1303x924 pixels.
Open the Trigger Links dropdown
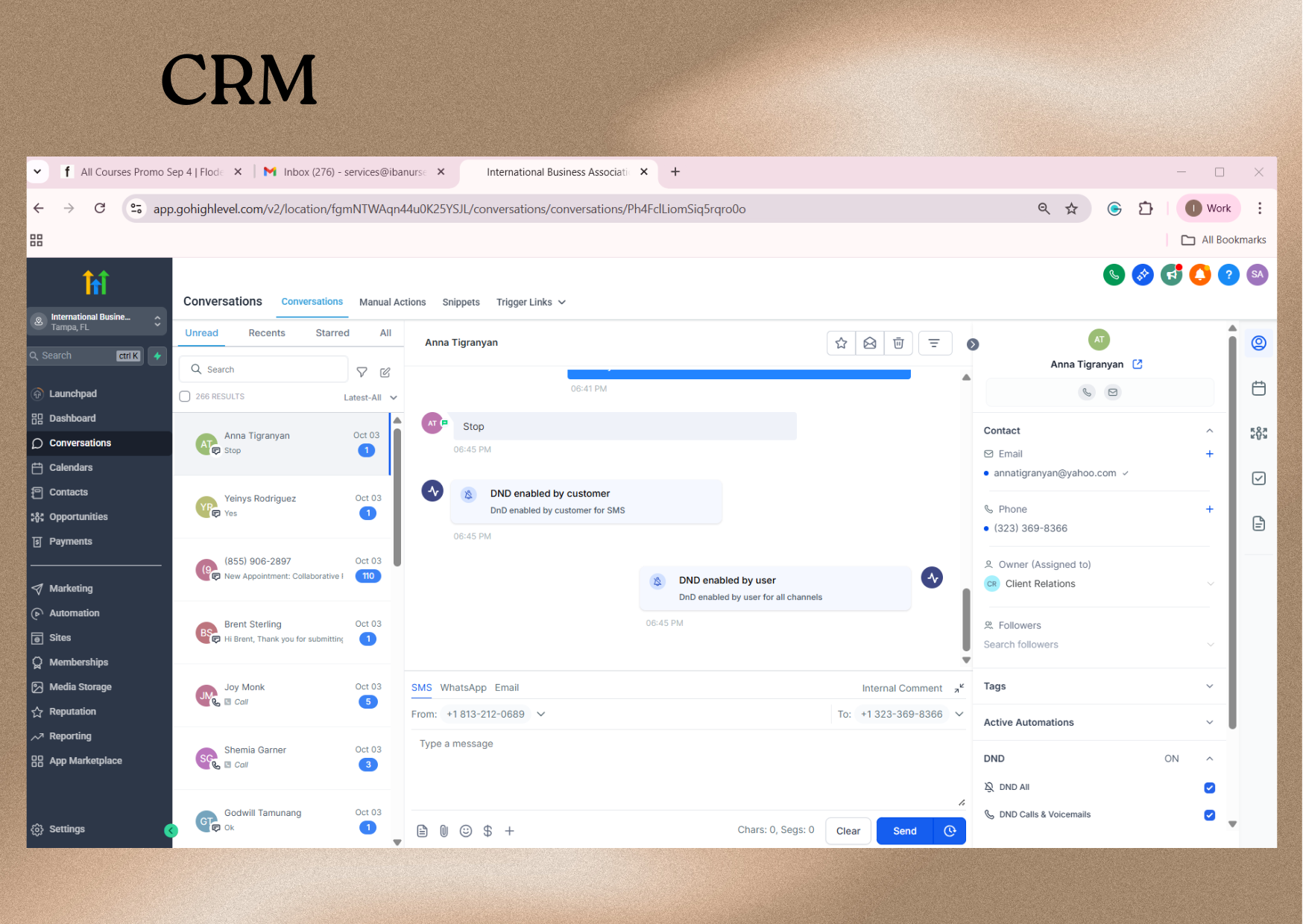pos(531,303)
